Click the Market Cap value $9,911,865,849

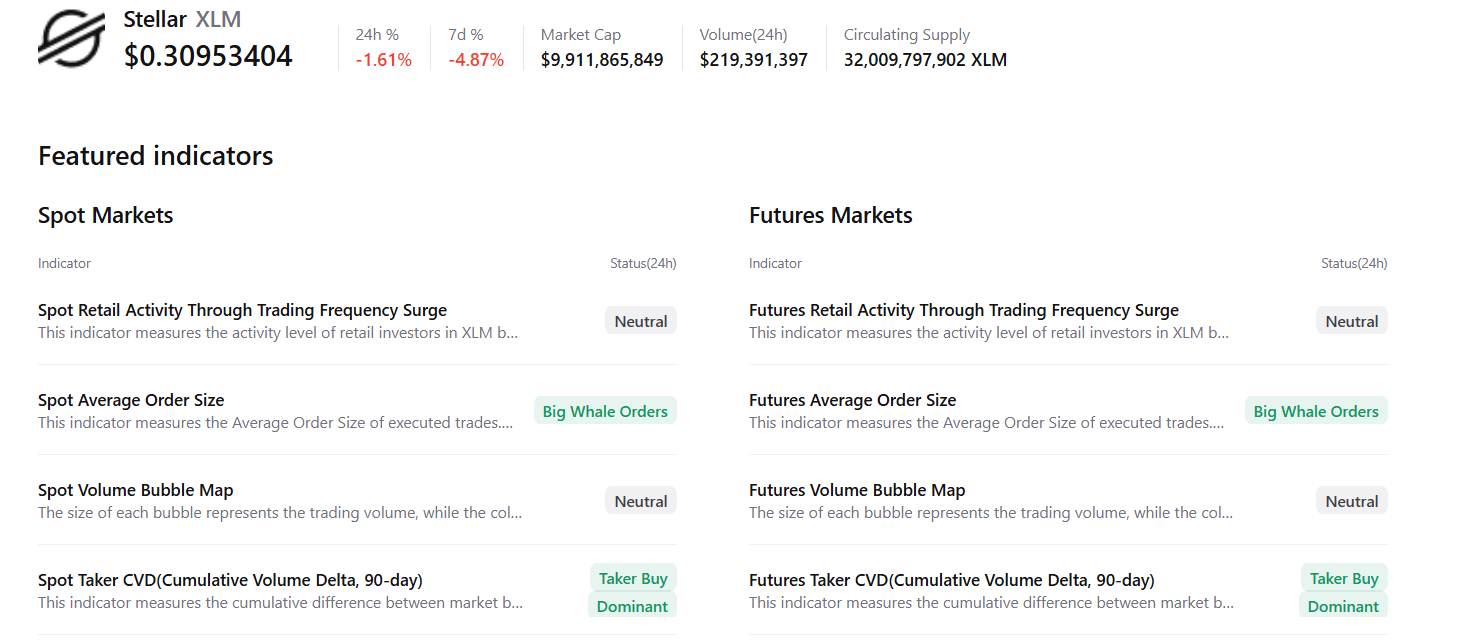[x=602, y=60]
